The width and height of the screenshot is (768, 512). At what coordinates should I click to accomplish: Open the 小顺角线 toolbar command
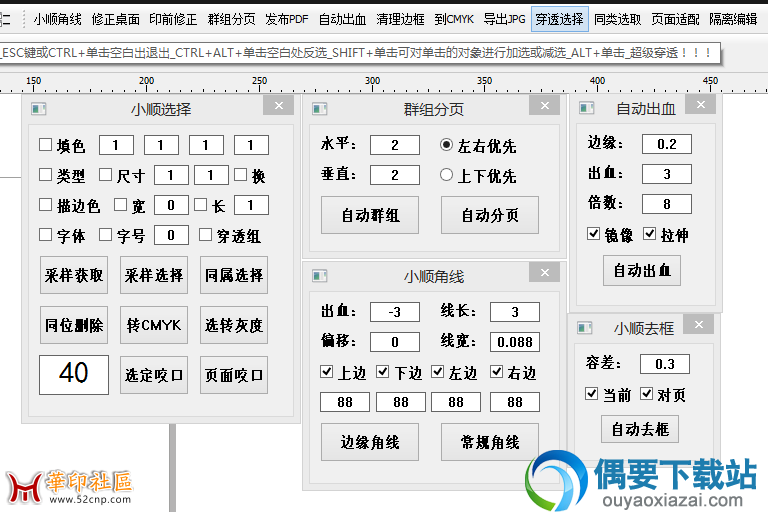[58, 19]
